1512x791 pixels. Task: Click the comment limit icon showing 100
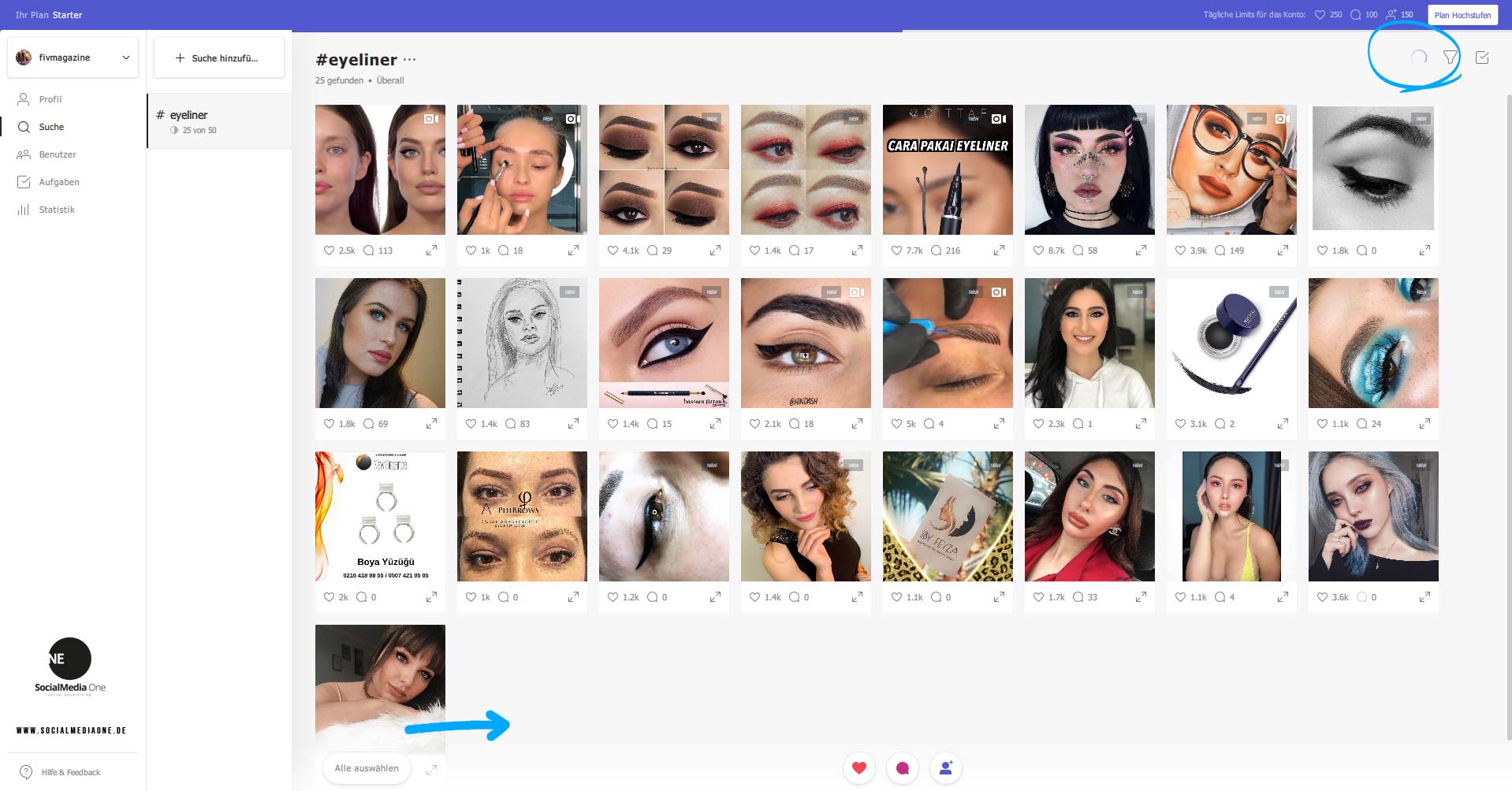pyautogui.click(x=1355, y=14)
